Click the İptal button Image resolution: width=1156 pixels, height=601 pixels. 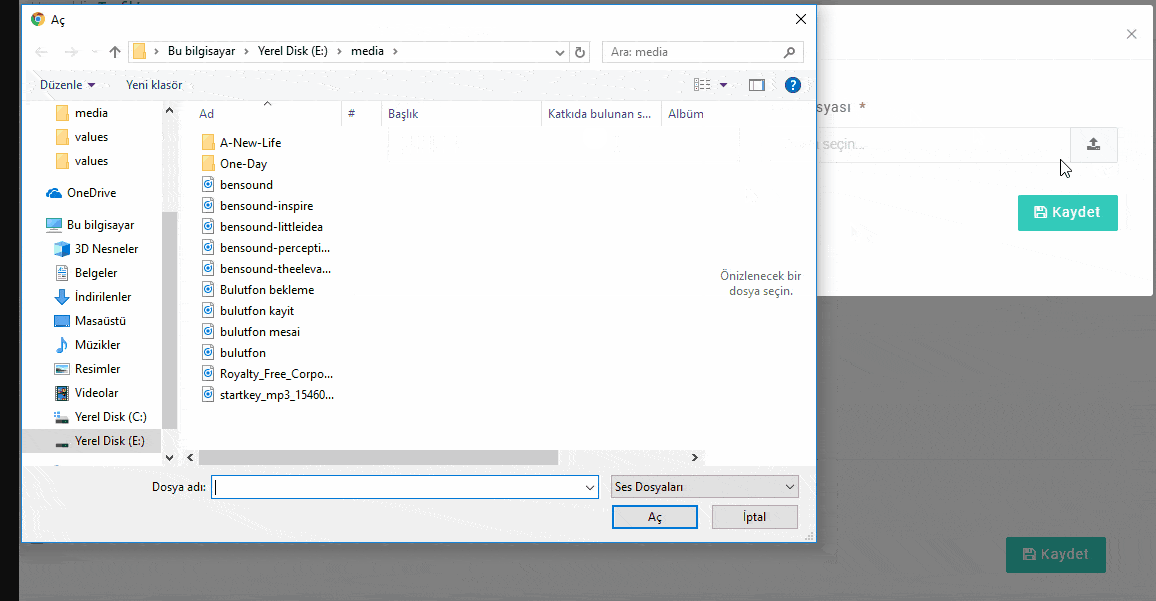[754, 517]
